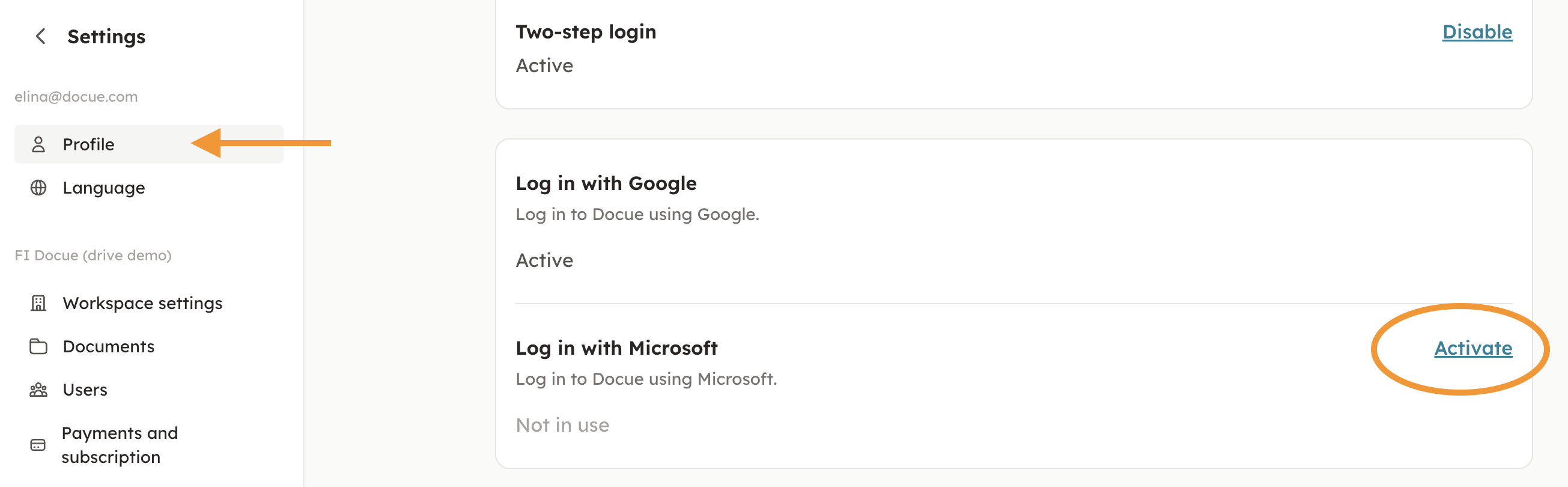Open the Profile settings page

point(89,144)
